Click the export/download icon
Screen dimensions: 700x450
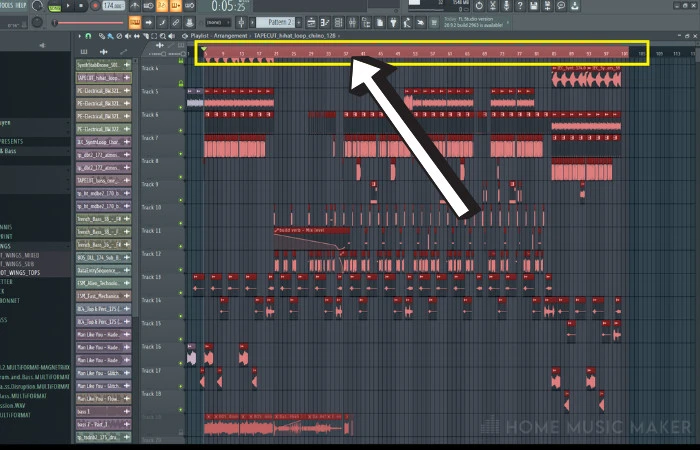pos(575,6)
